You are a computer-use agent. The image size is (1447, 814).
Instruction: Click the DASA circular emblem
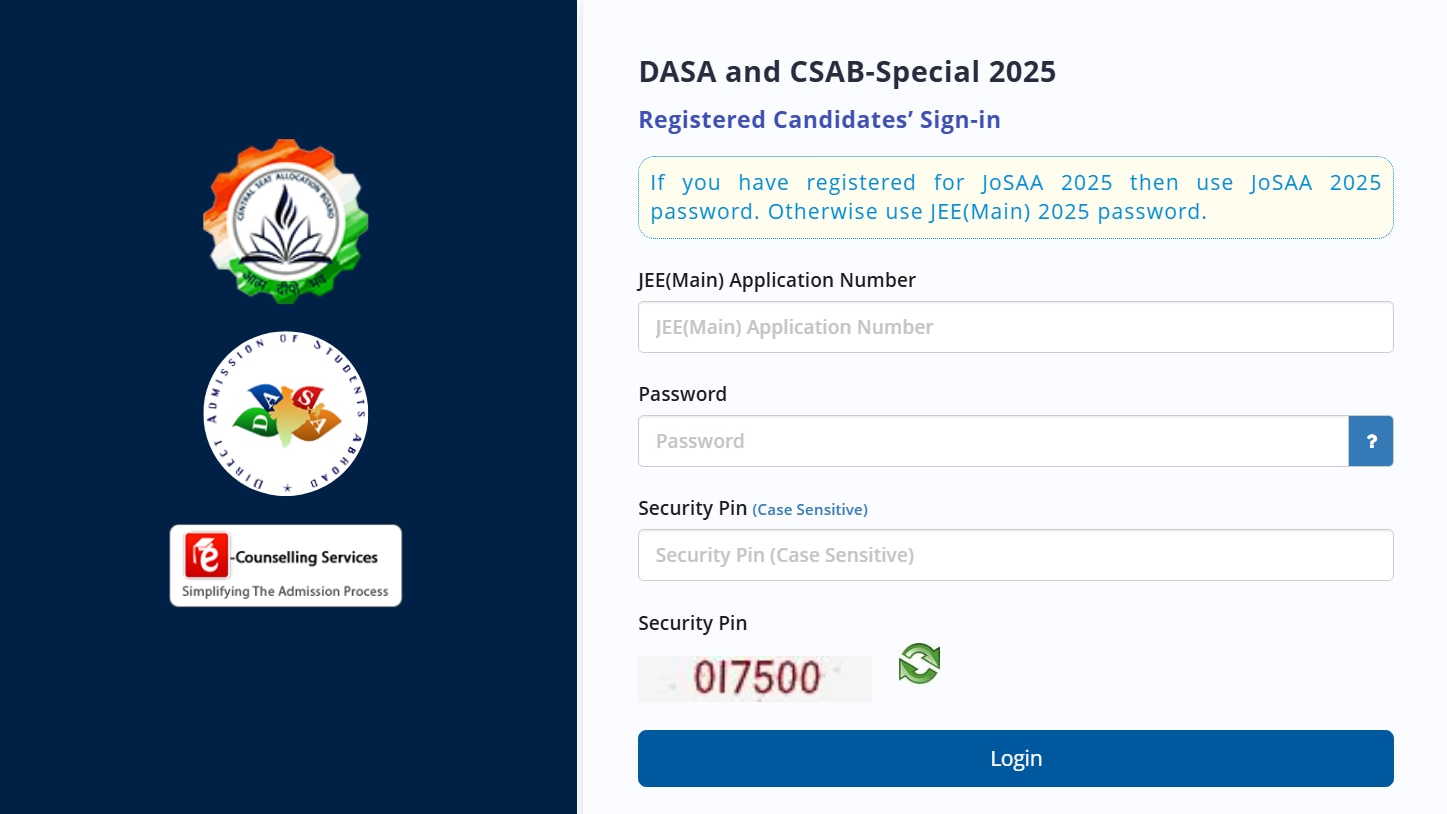pyautogui.click(x=286, y=414)
